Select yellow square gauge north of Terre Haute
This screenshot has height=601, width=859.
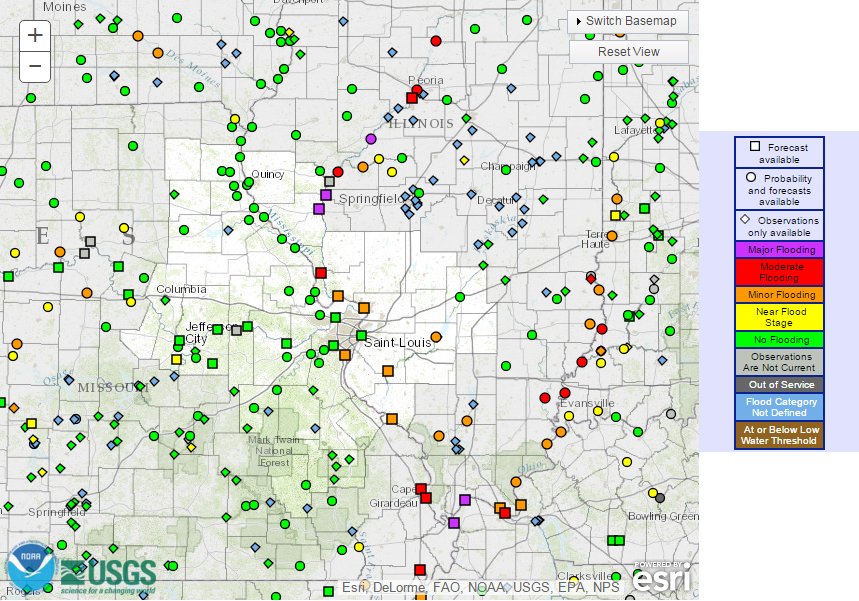click(615, 215)
